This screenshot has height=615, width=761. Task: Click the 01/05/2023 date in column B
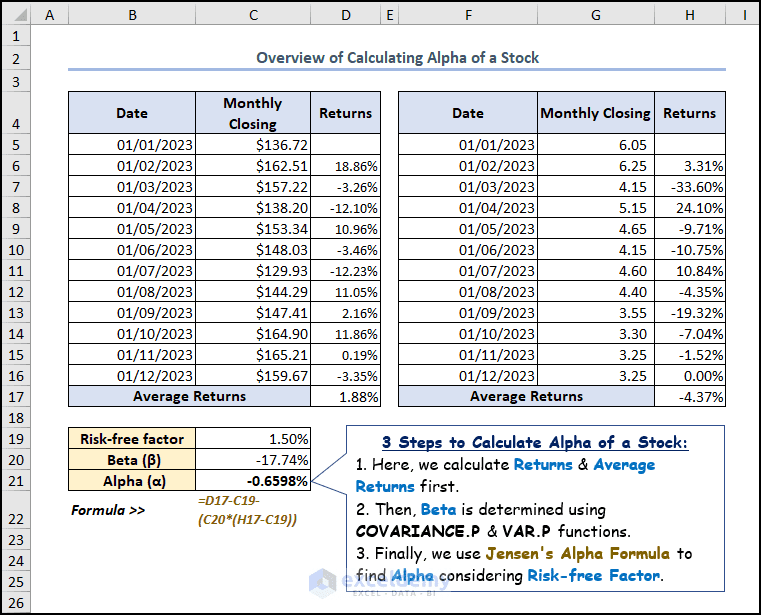click(x=132, y=229)
